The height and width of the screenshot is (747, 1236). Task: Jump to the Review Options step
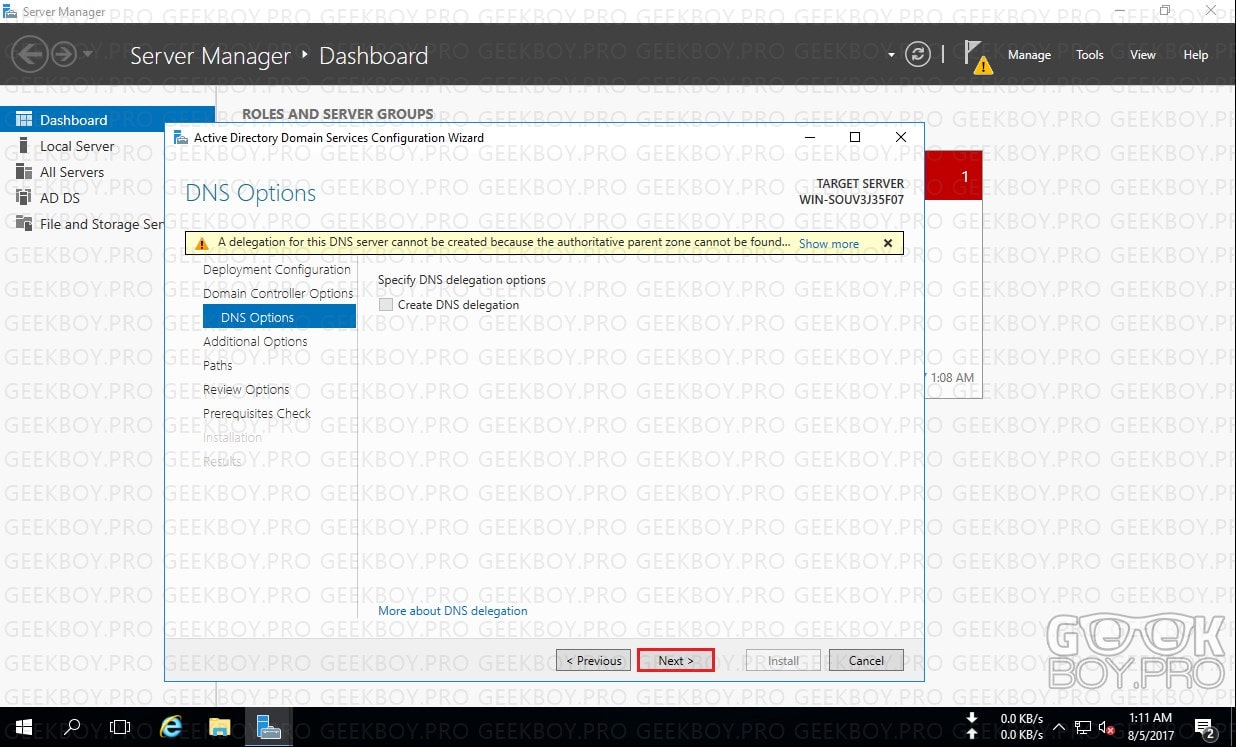tap(246, 390)
